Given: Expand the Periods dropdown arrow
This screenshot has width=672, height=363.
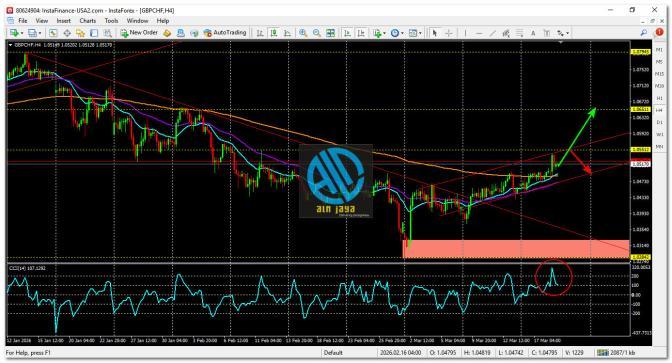Looking at the screenshot, I should (x=402, y=33).
